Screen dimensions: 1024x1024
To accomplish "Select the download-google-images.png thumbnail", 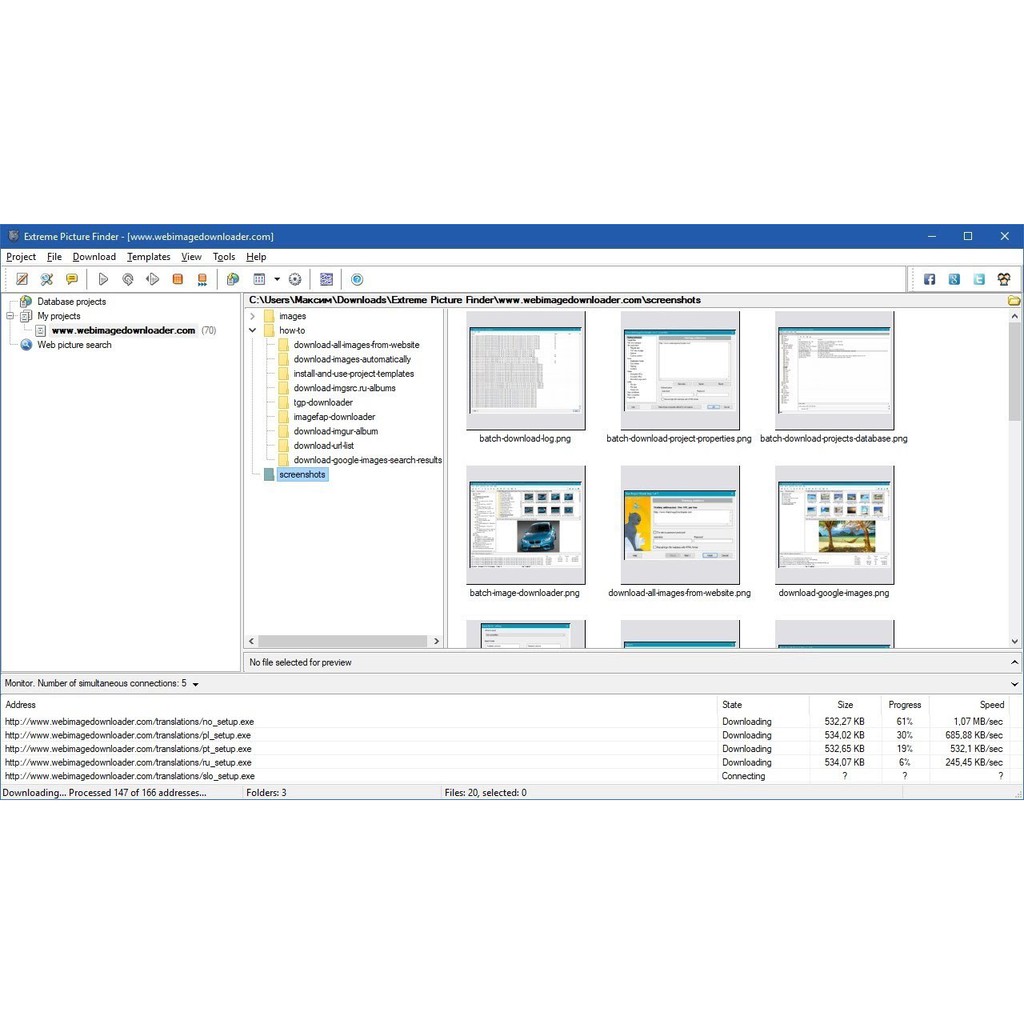I will pyautogui.click(x=834, y=526).
